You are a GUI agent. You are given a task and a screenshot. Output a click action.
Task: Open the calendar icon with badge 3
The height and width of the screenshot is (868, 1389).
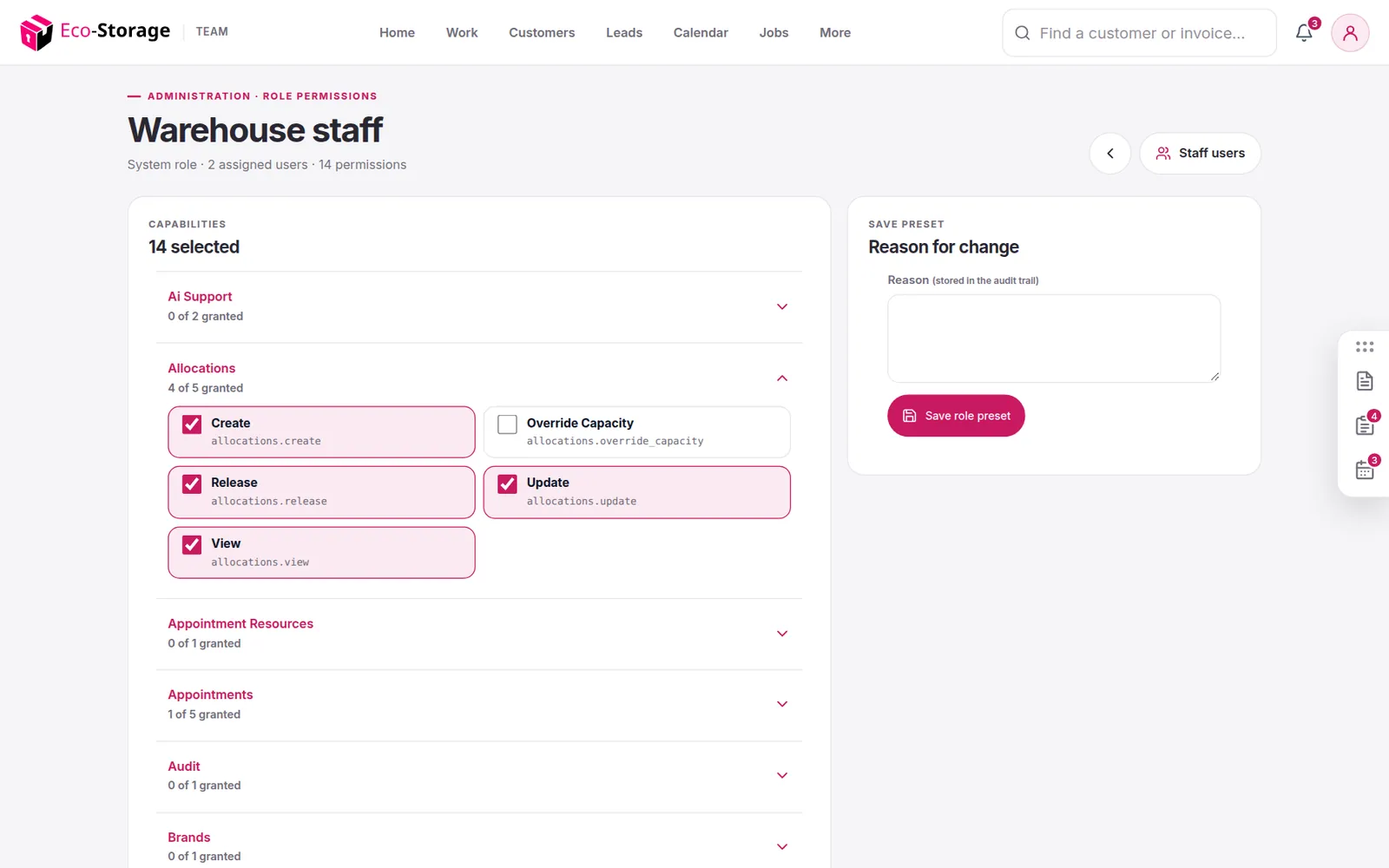pos(1365,470)
